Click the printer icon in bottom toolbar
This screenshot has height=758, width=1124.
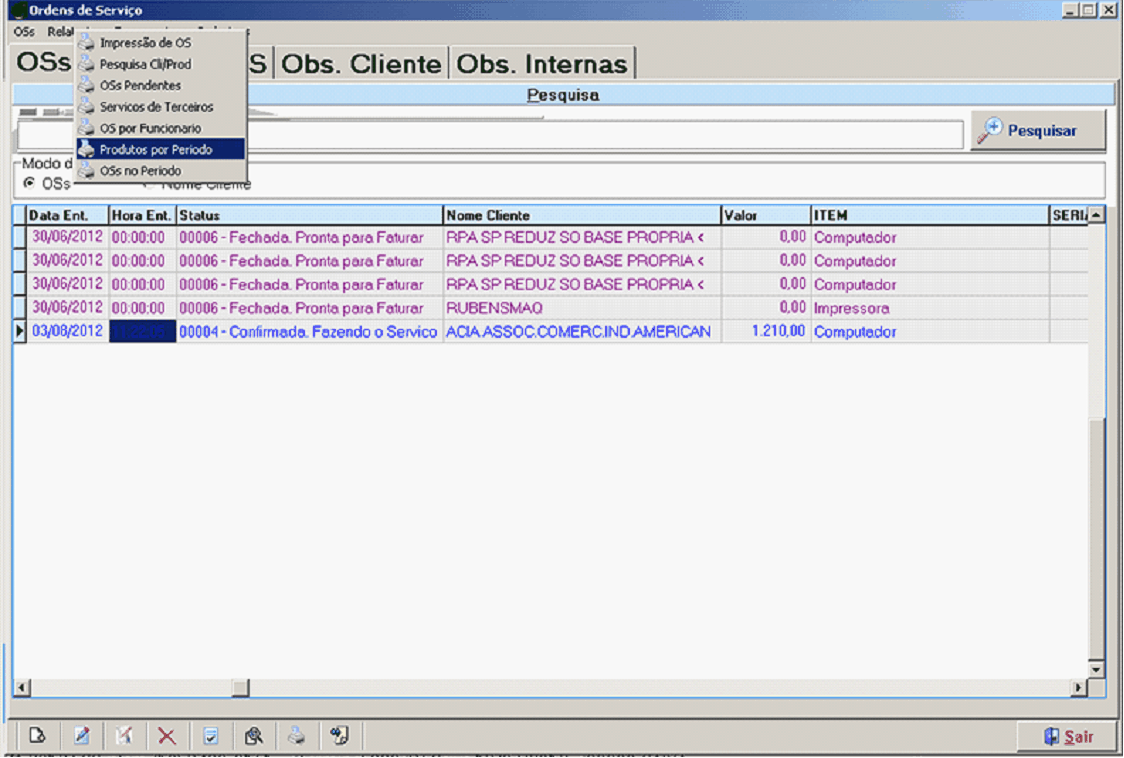pyautogui.click(x=297, y=736)
